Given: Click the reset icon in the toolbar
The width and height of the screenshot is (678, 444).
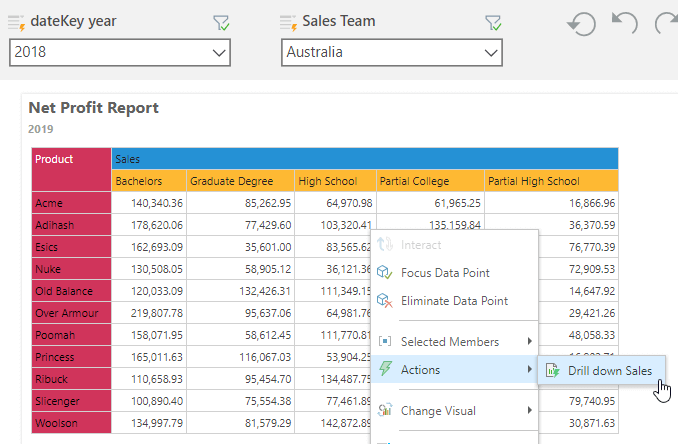Looking at the screenshot, I should (582, 24).
